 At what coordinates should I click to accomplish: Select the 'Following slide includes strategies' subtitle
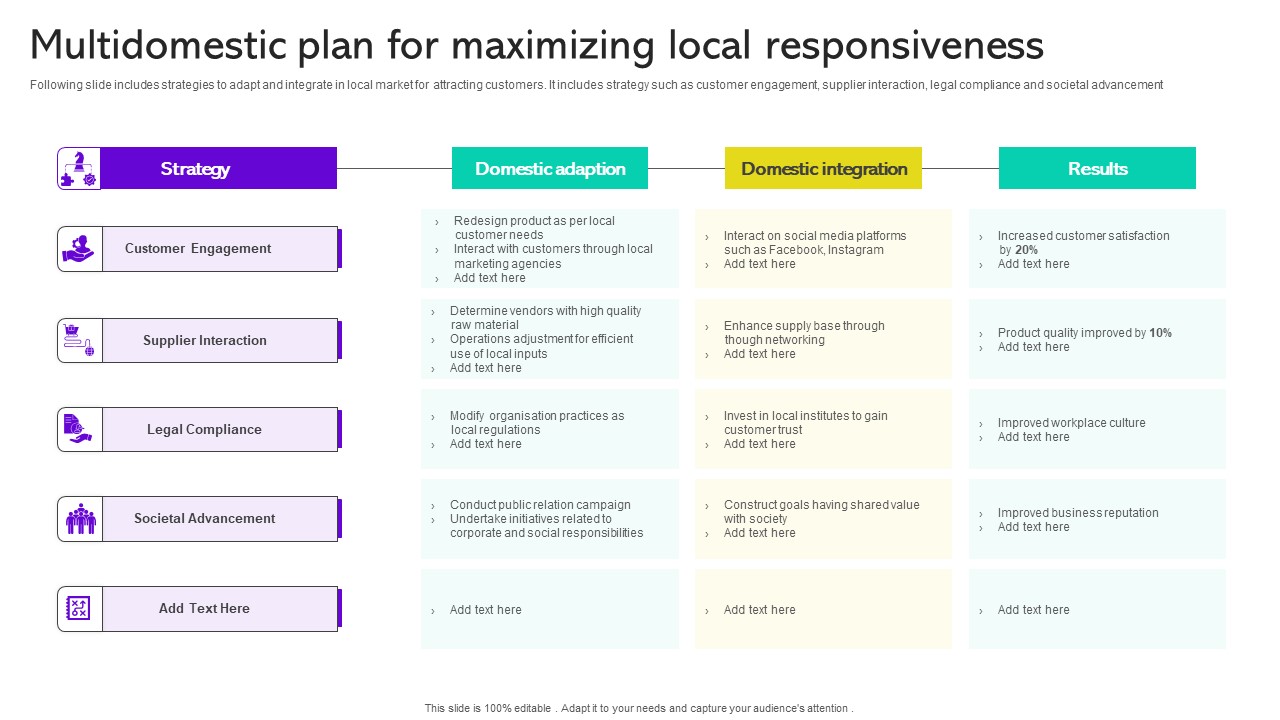(x=596, y=85)
